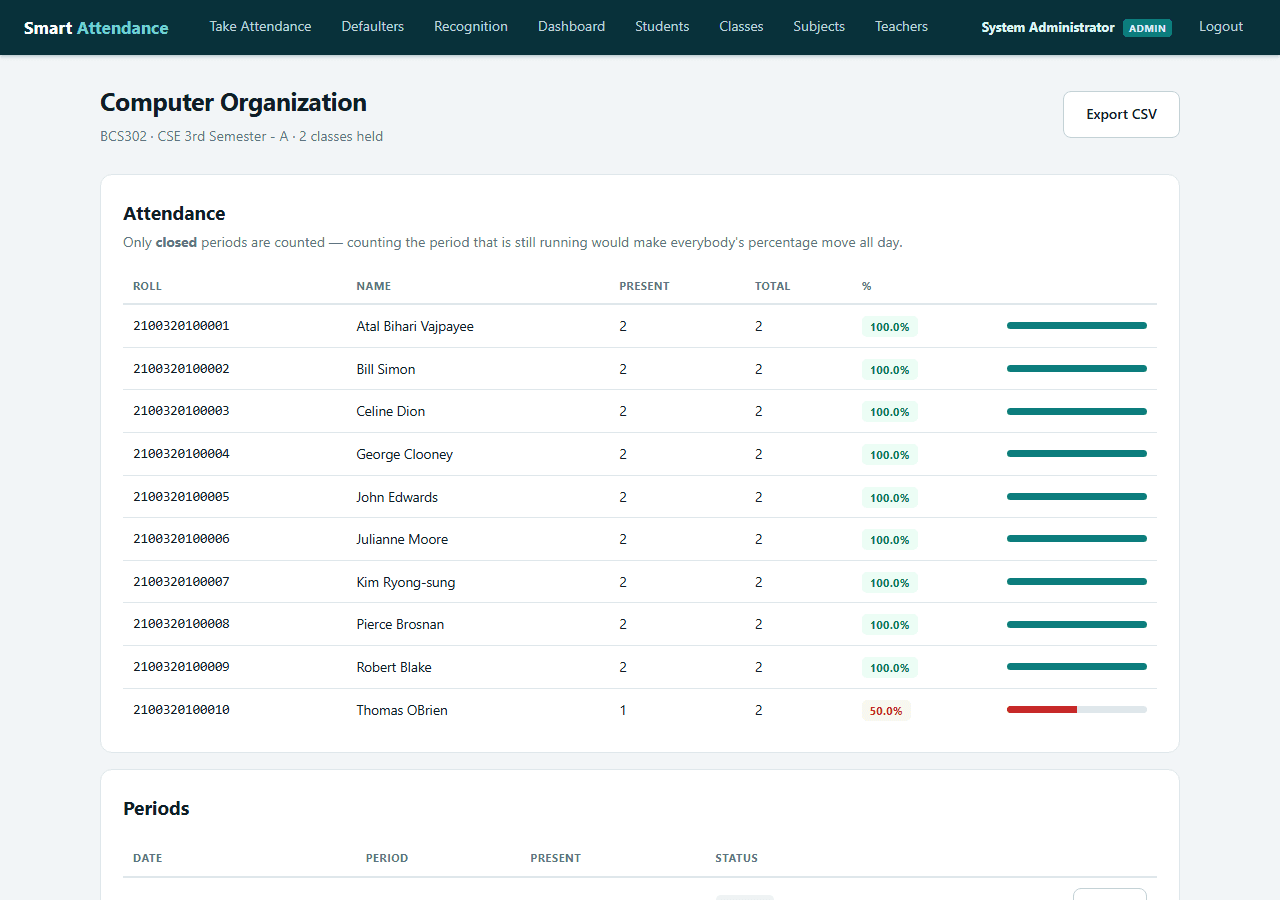
Task: Click the Export CSV button
Action: (1121, 114)
